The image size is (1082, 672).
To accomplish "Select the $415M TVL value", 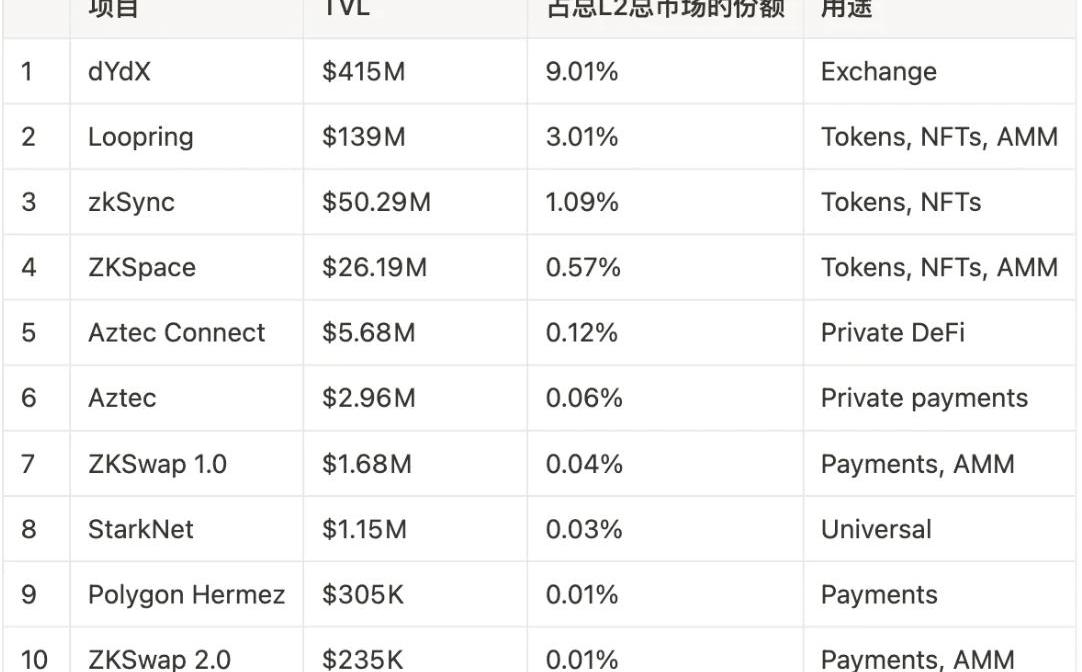I will click(x=363, y=72).
